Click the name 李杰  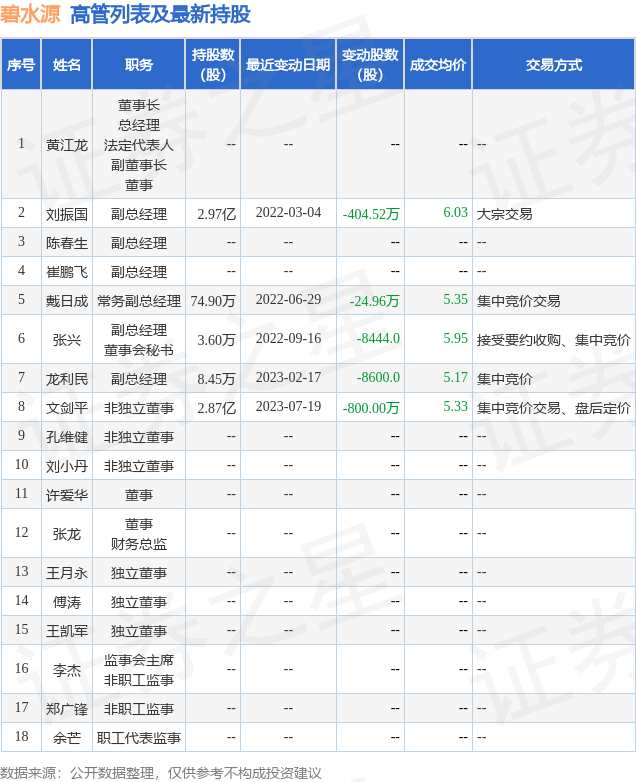[x=67, y=670]
